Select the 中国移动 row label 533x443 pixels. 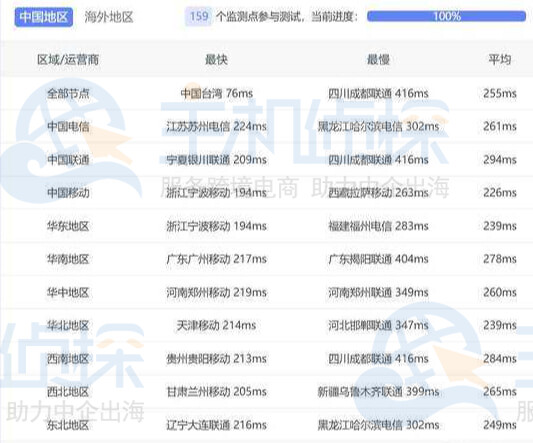[x=68, y=193]
